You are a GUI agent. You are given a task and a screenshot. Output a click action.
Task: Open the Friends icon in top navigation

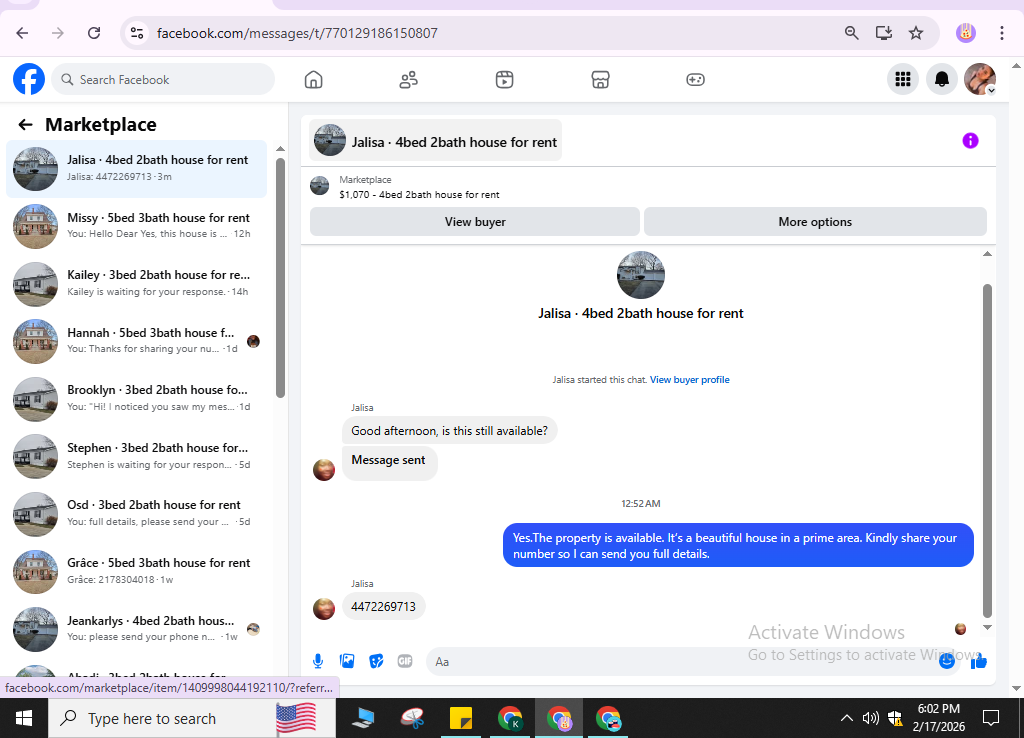click(x=409, y=80)
